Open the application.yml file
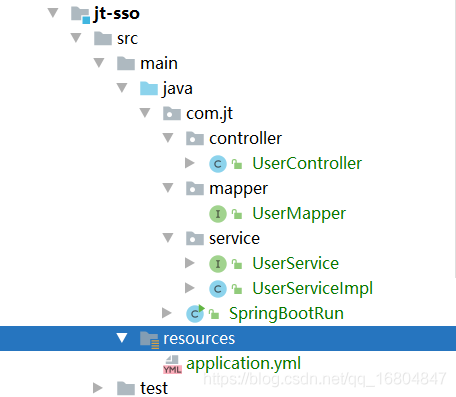The height and width of the screenshot is (397, 456). click(243, 364)
